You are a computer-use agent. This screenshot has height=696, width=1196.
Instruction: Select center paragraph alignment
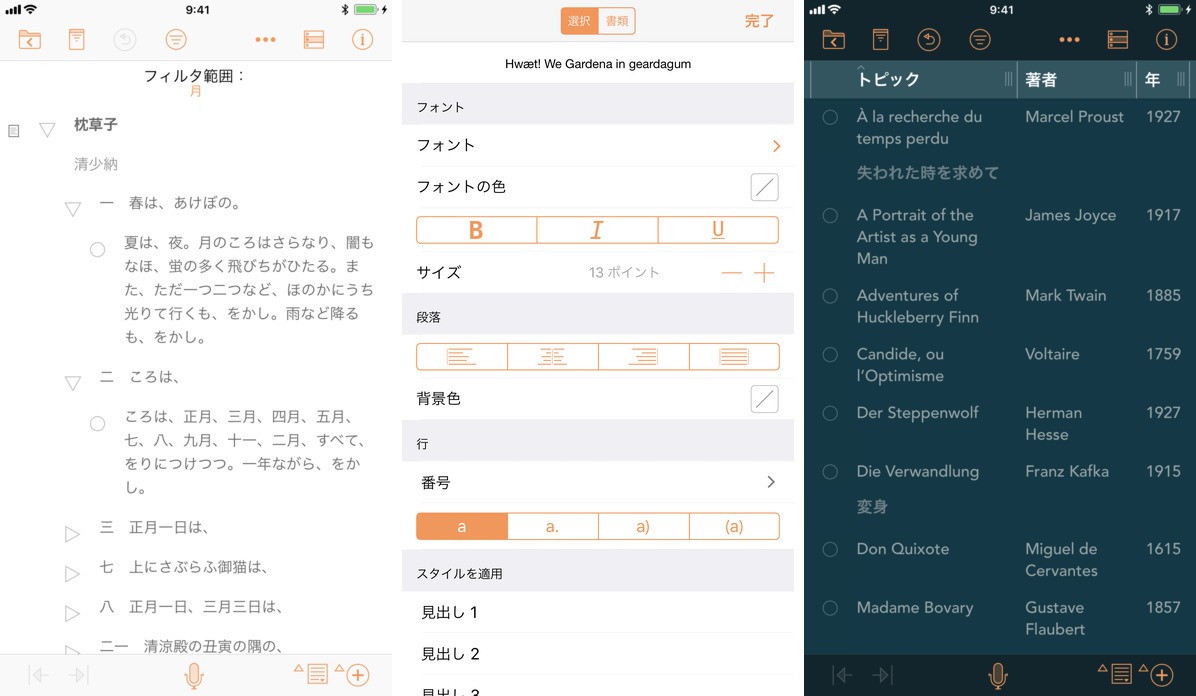(x=552, y=356)
